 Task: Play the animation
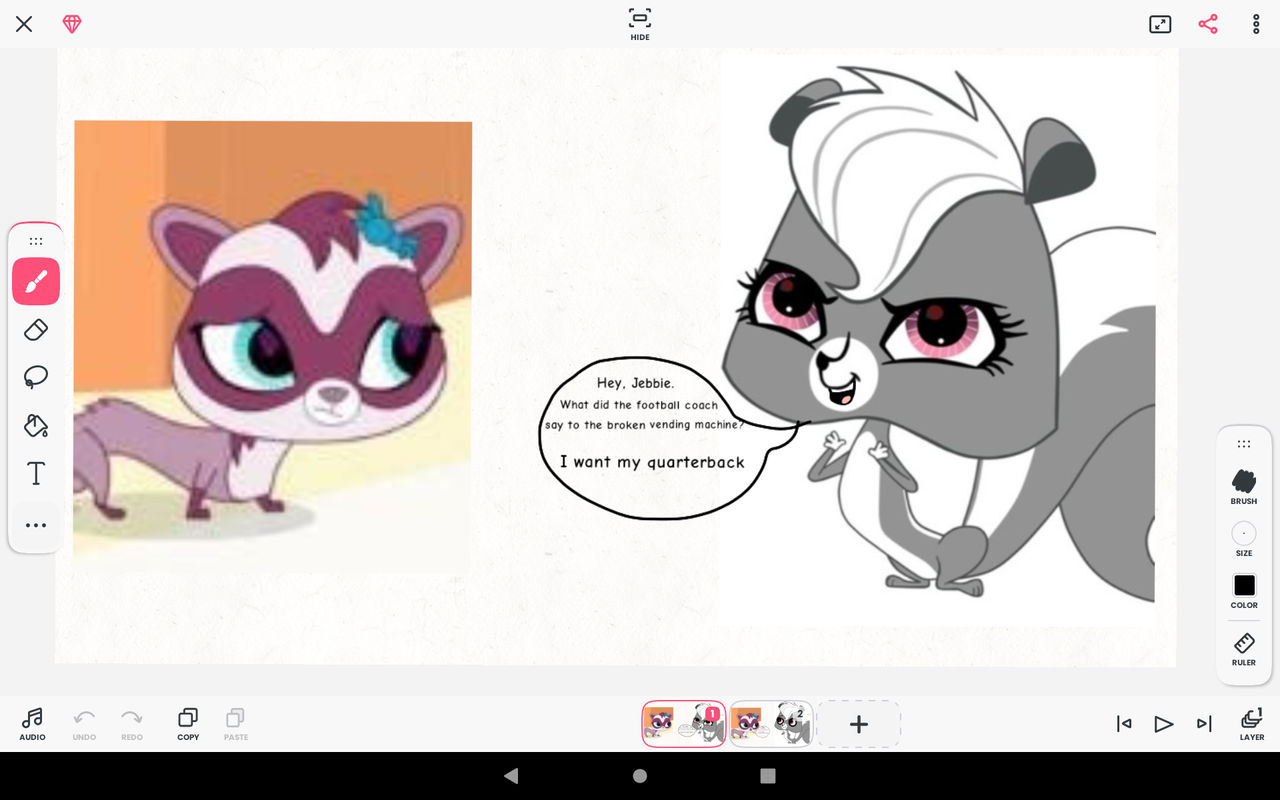click(1163, 724)
